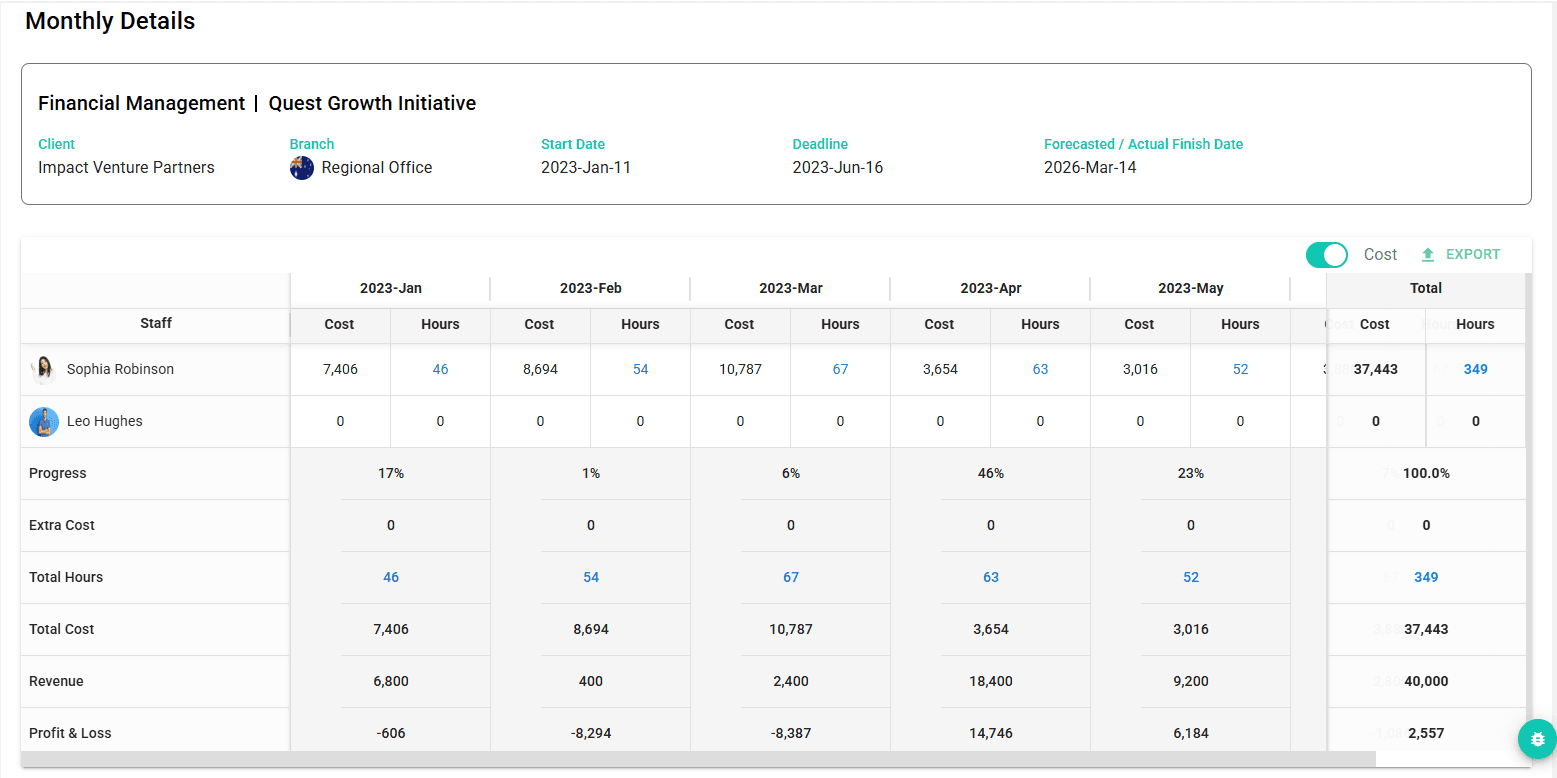
Task: Click the 2023-Jan column header
Action: (x=389, y=288)
